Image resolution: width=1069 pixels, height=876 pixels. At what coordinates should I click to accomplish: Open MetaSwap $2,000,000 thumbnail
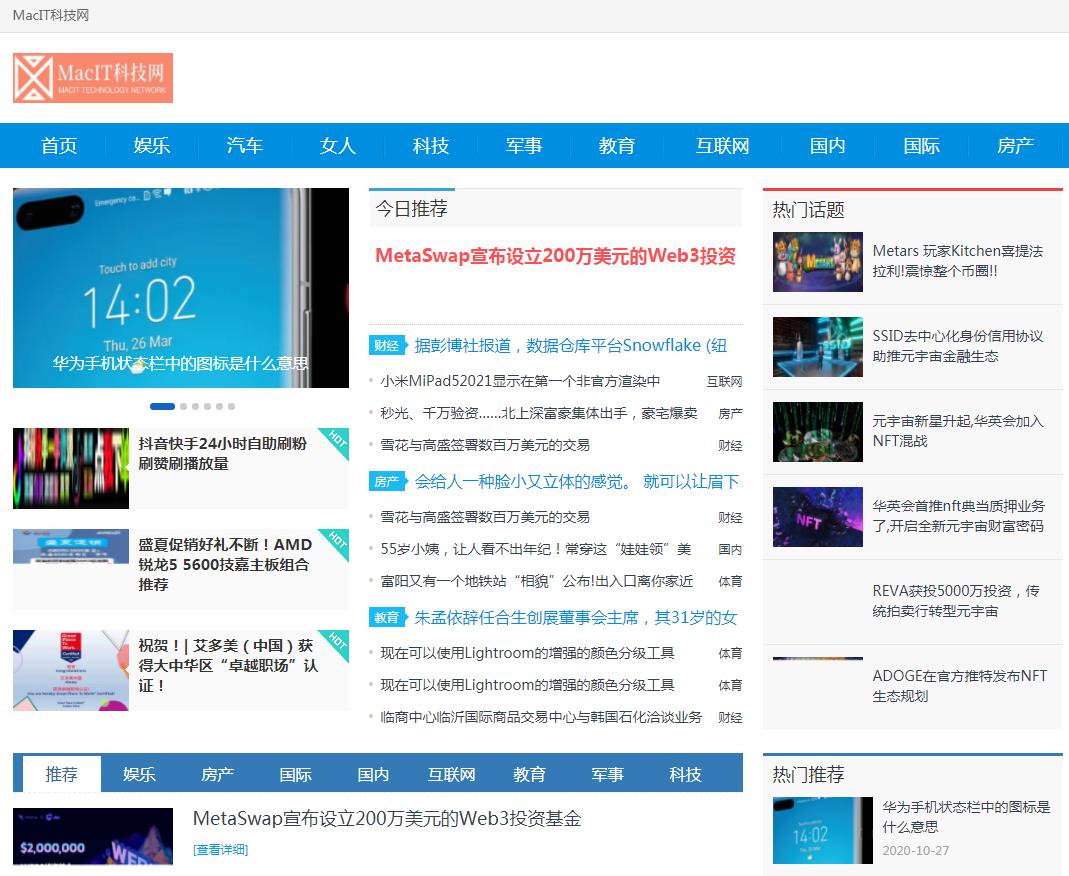click(x=93, y=836)
